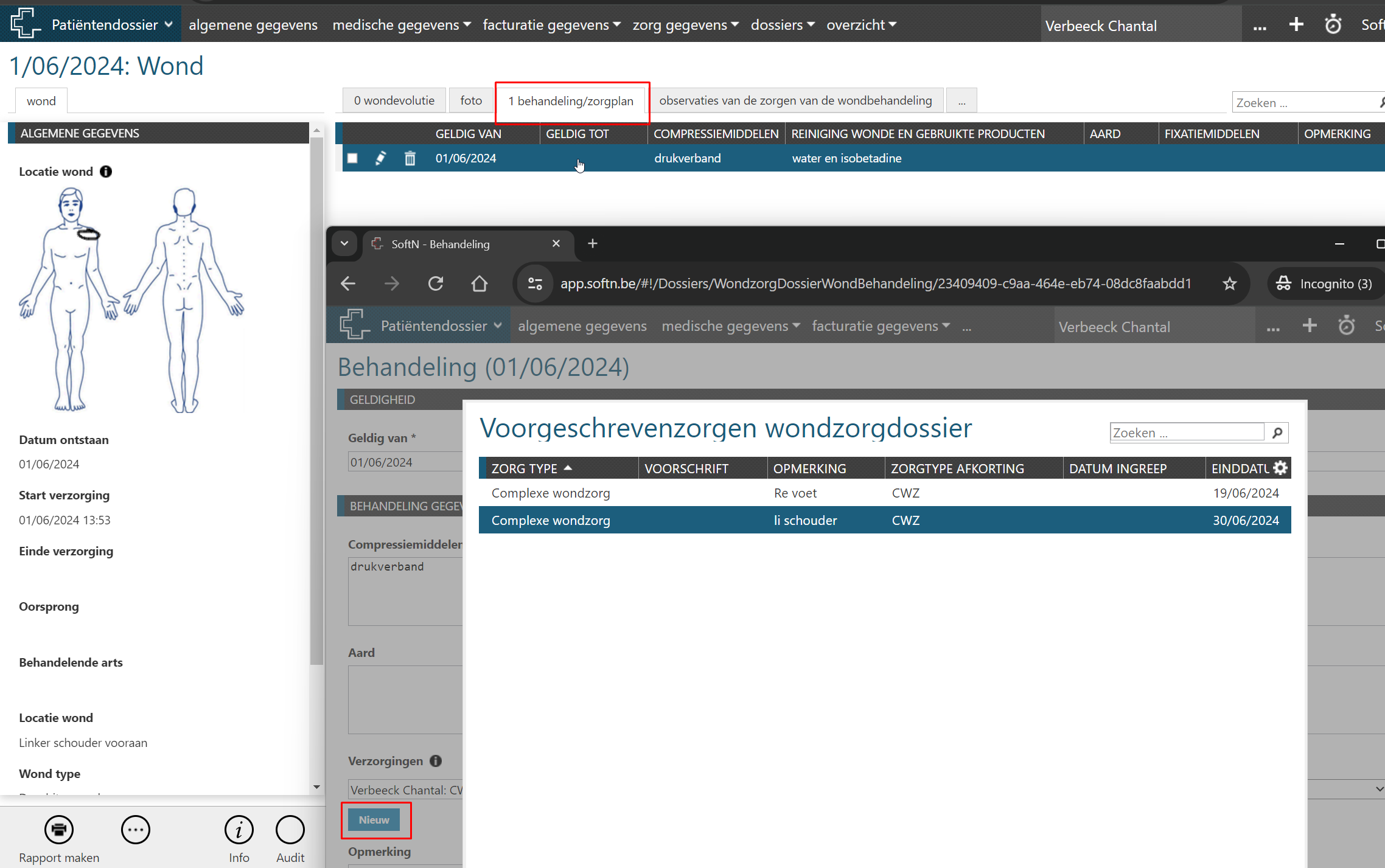Click the Rapport maken printer icon
Viewport: 1385px width, 868px height.
pos(59,830)
